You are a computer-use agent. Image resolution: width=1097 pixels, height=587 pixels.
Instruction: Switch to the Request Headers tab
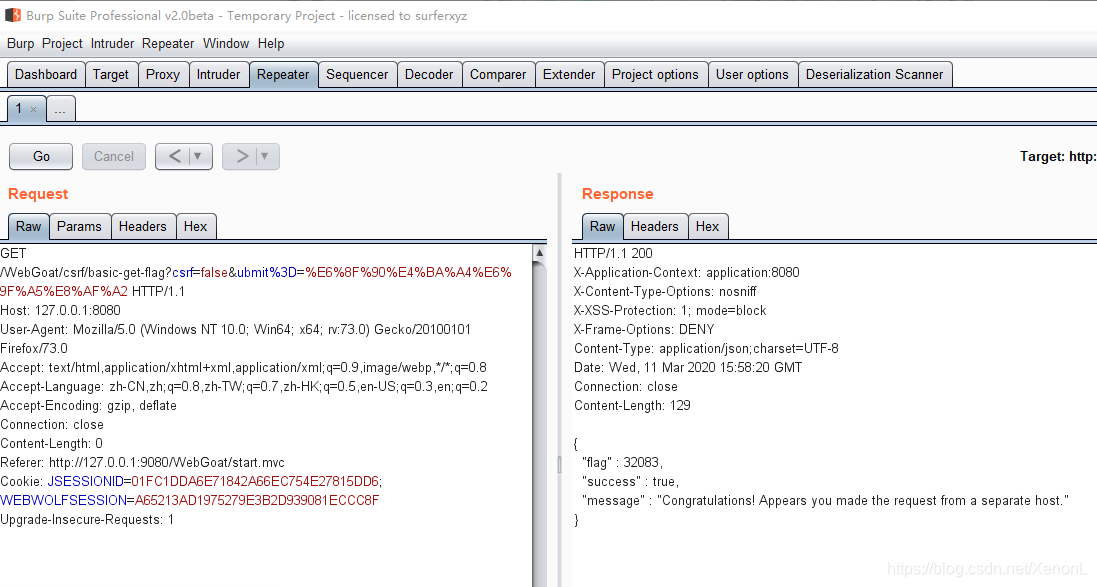[x=143, y=226]
